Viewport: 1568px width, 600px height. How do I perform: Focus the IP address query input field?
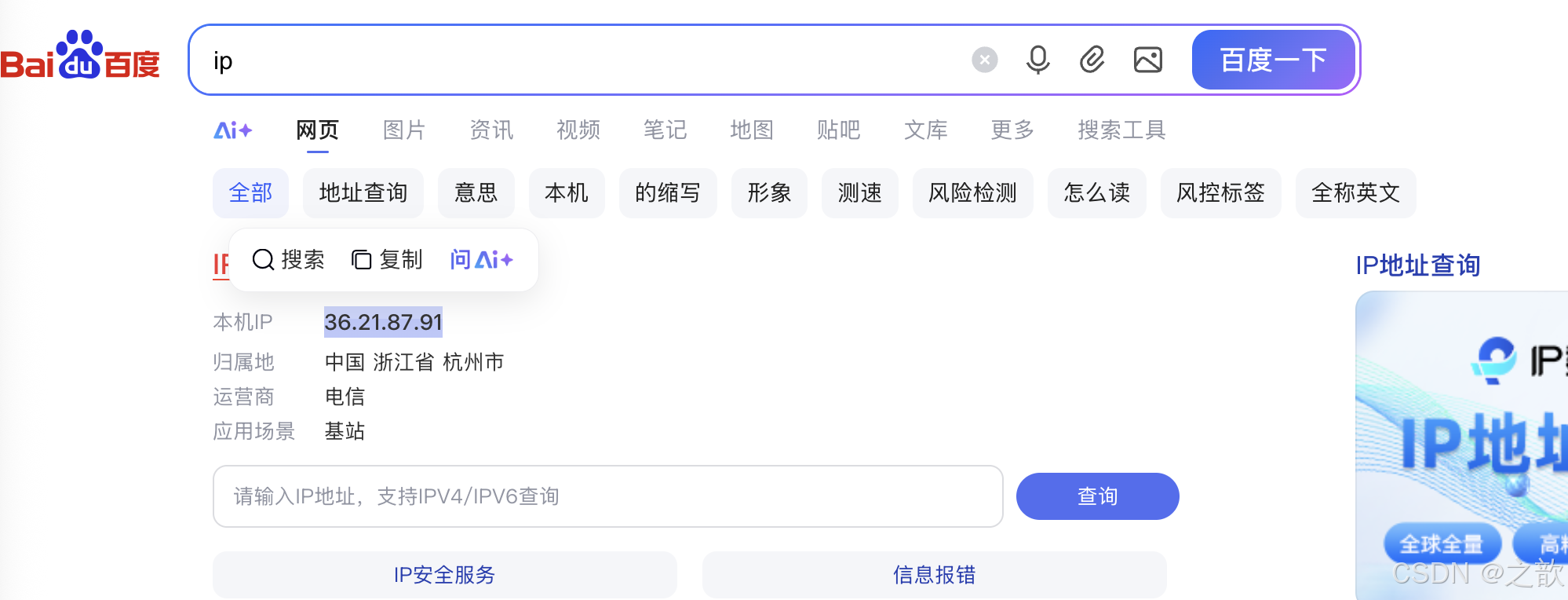click(x=608, y=496)
